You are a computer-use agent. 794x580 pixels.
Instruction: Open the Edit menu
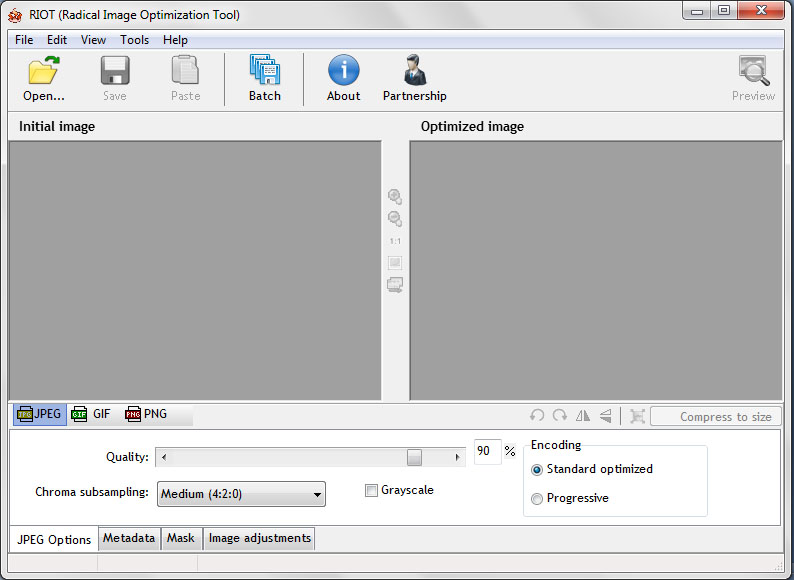pos(57,40)
